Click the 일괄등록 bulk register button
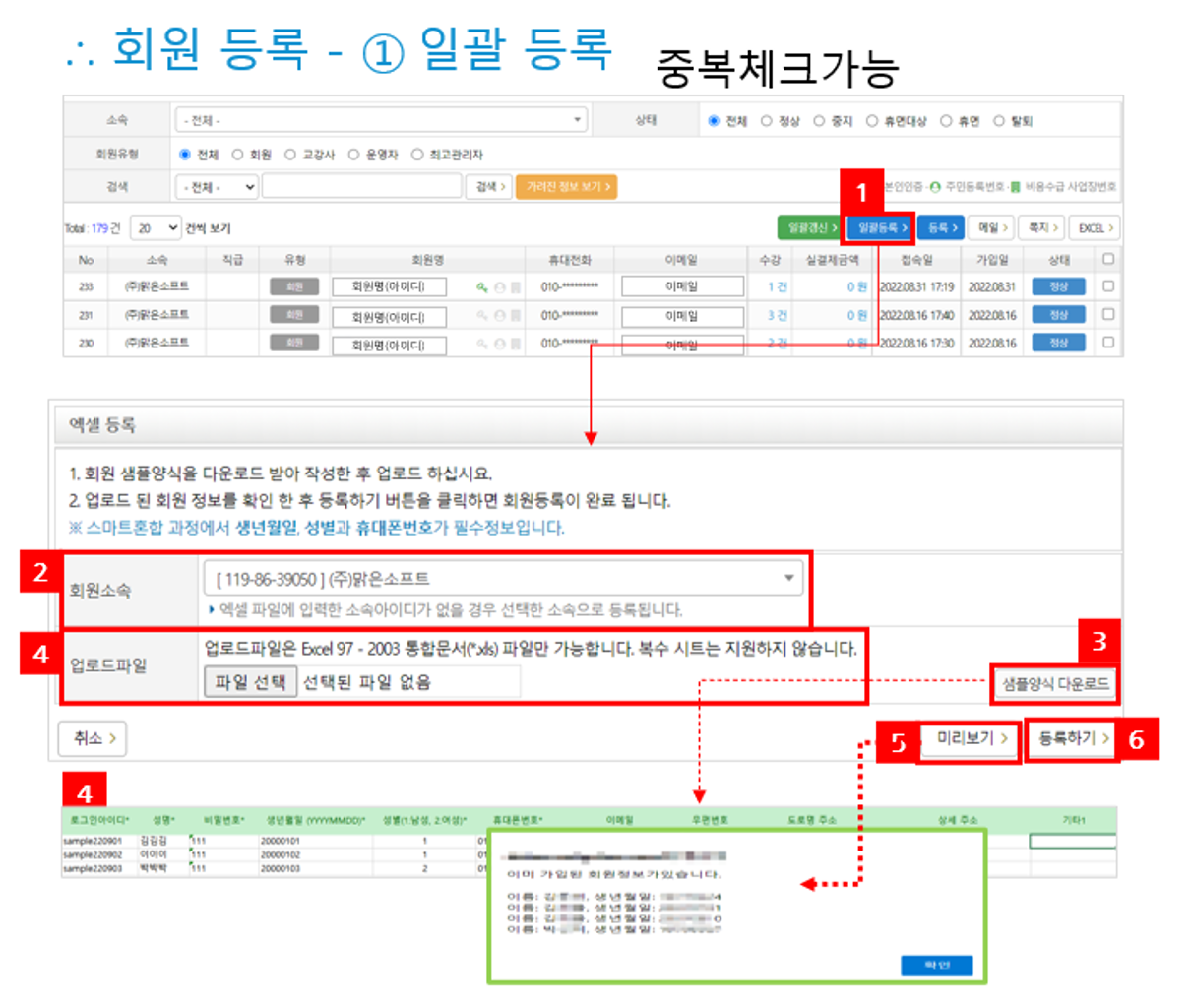Image resolution: width=1191 pixels, height=1008 pixels. pyautogui.click(x=880, y=227)
